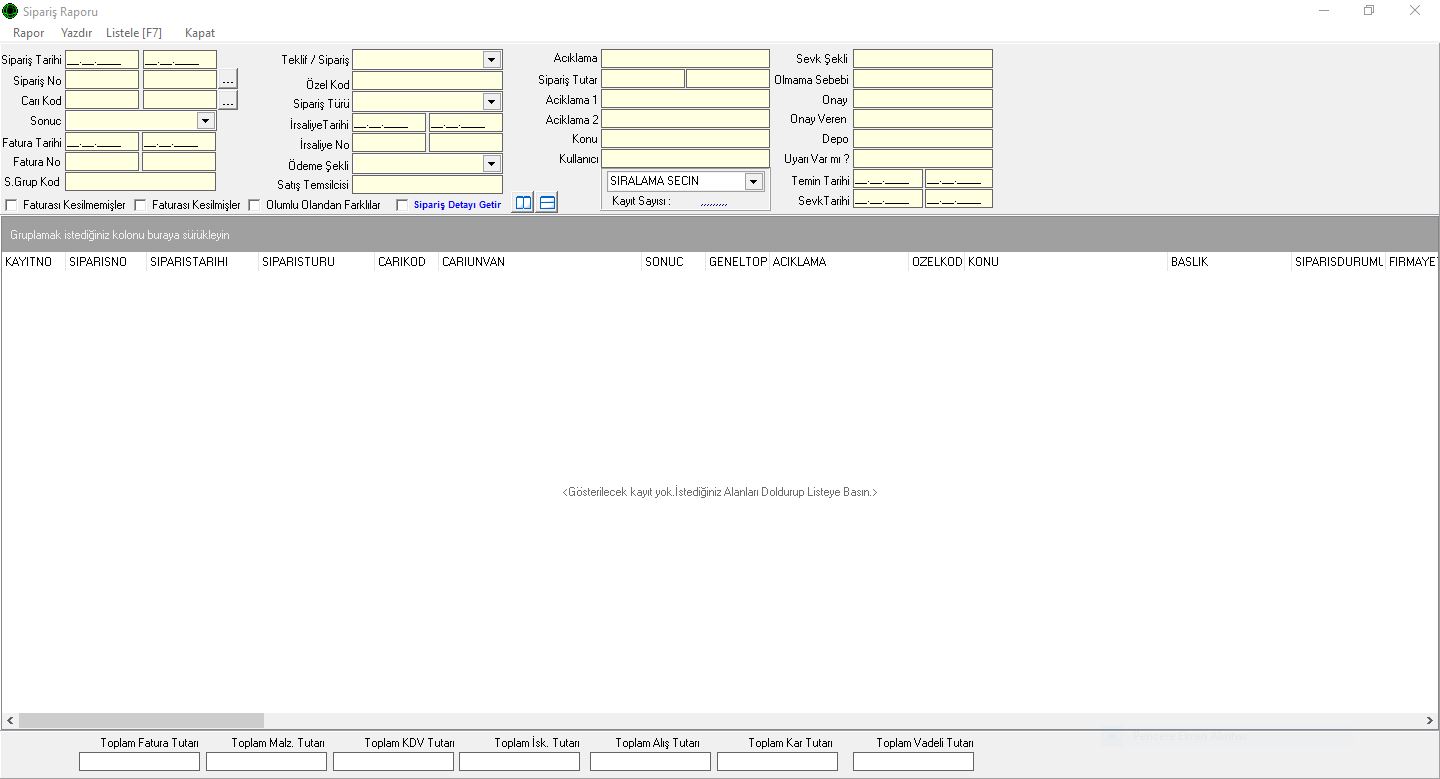
Task: Click Listele [F7] to list records
Action: tap(134, 33)
